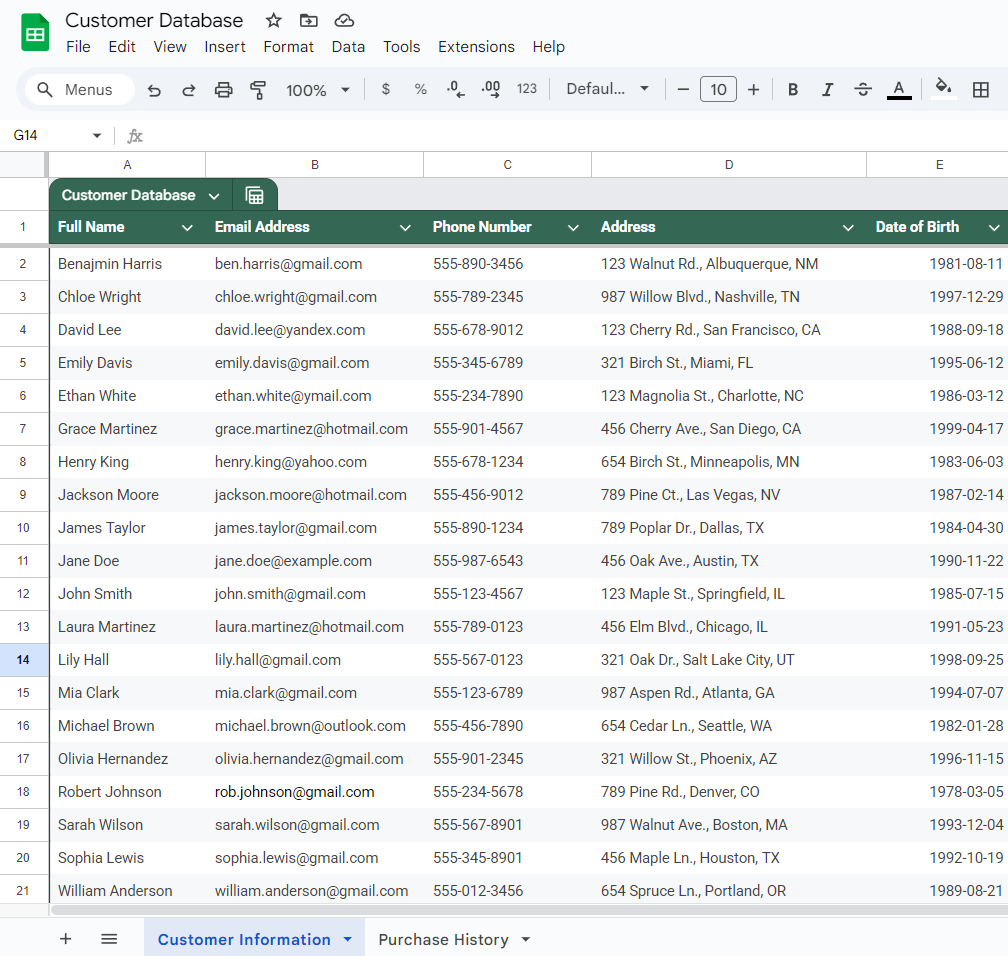This screenshot has height=956, width=1008.
Task: Click the Add sheet plus button
Action: click(x=66, y=939)
